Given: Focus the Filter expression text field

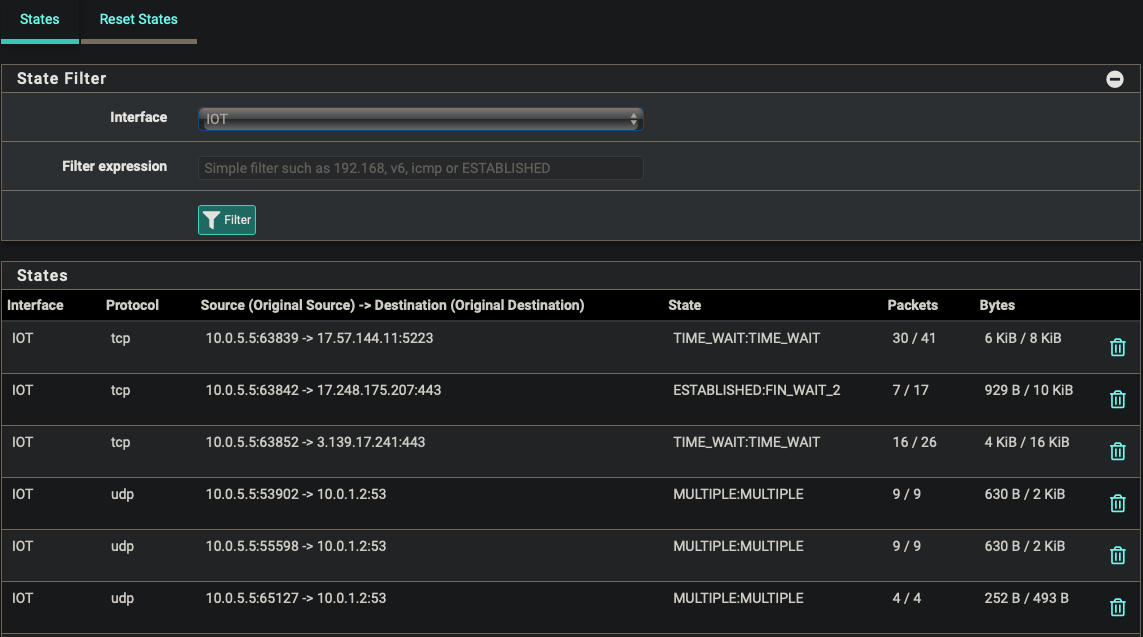Looking at the screenshot, I should click(x=420, y=168).
